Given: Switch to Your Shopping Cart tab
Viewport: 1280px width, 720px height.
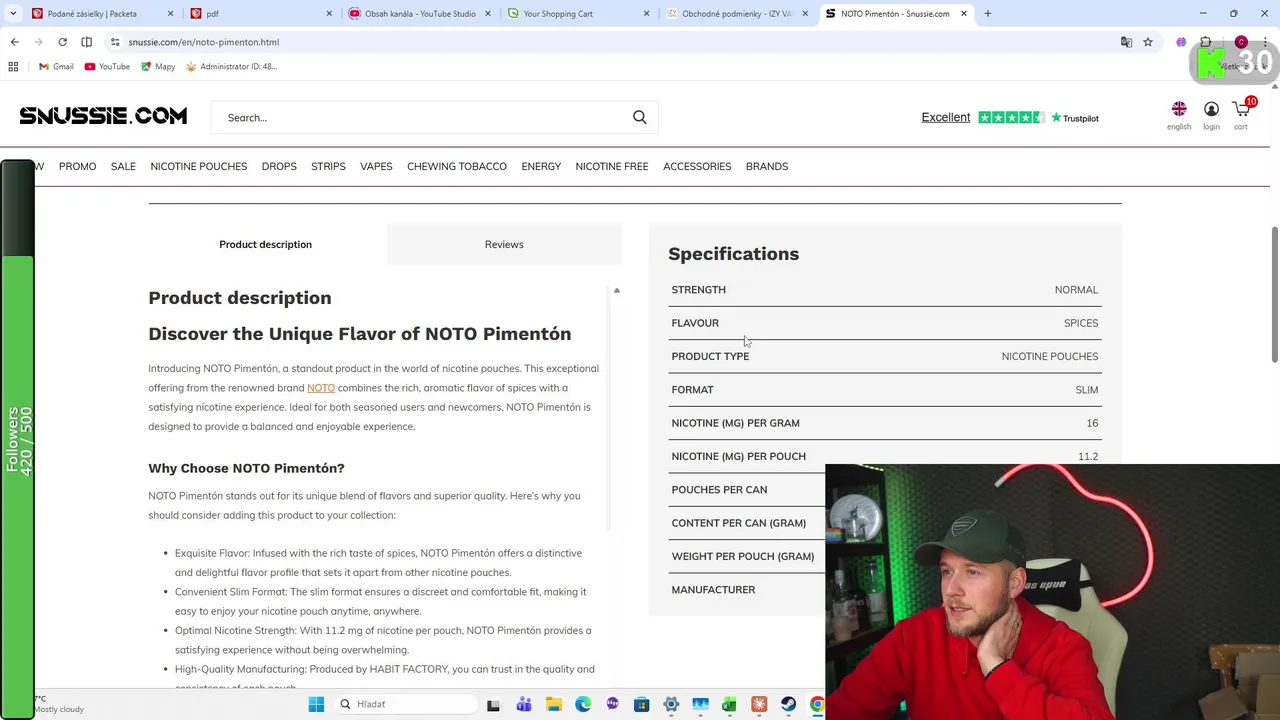Looking at the screenshot, I should [578, 14].
